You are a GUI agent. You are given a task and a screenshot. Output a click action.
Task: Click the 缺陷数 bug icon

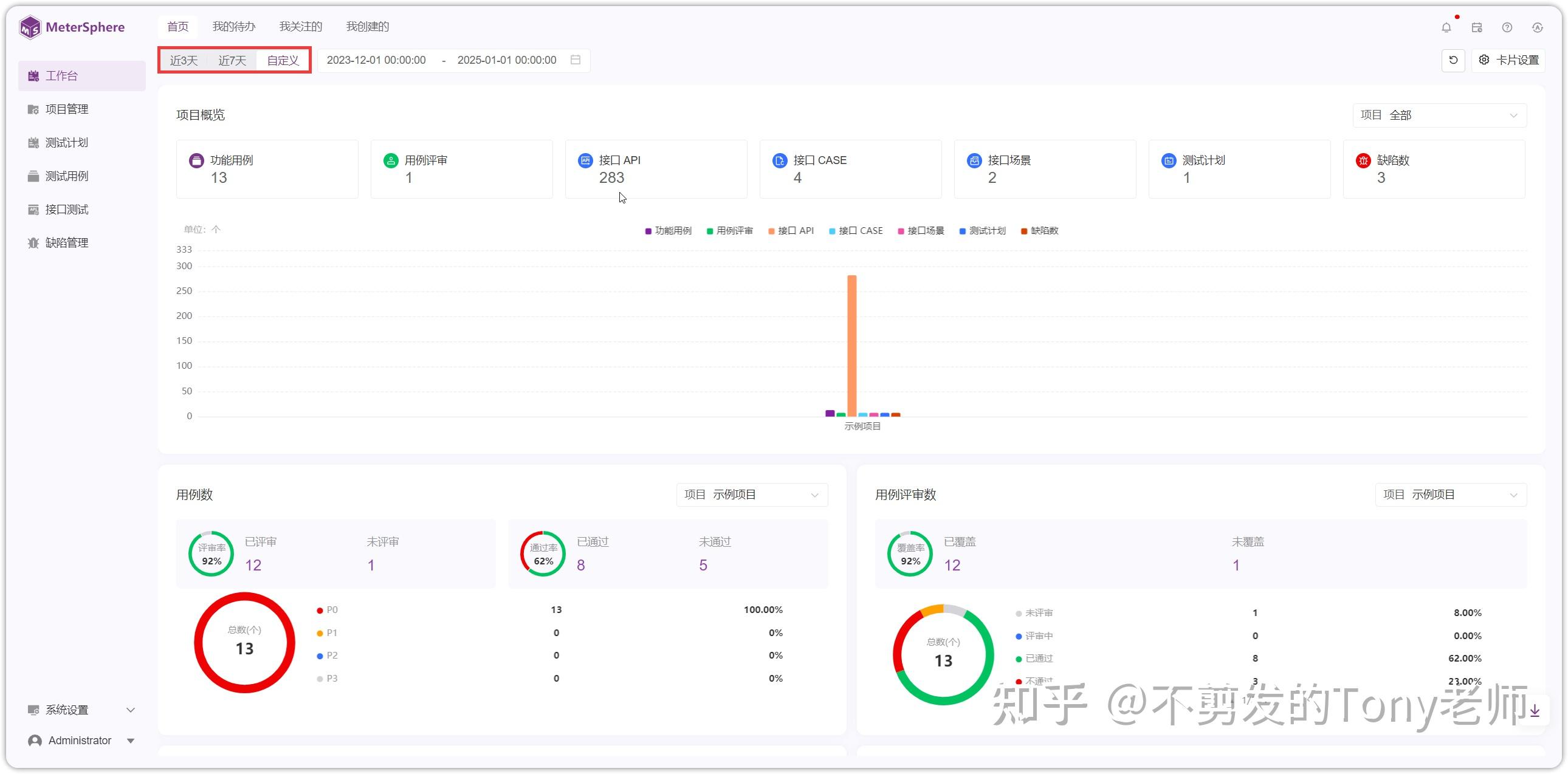click(x=1363, y=160)
